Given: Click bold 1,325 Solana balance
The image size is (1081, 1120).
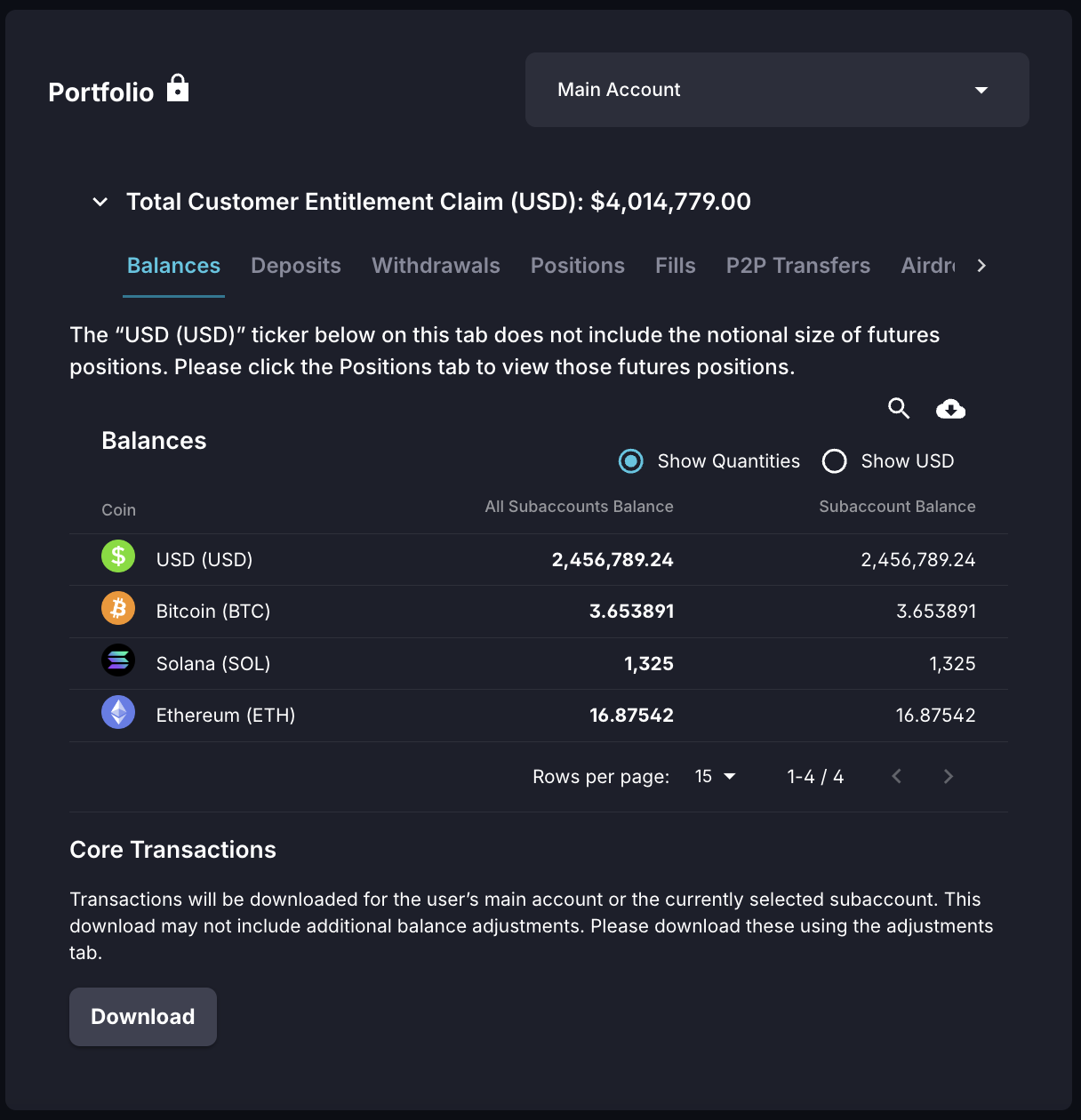Looking at the screenshot, I should [x=649, y=663].
